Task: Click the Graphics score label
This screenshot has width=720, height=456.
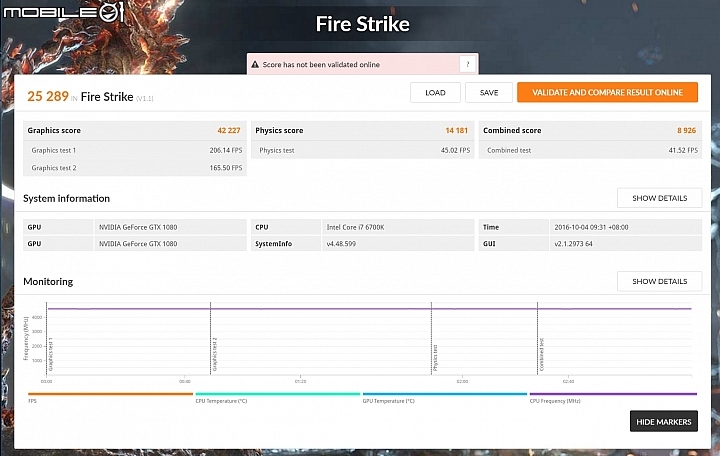Action: coord(54,130)
